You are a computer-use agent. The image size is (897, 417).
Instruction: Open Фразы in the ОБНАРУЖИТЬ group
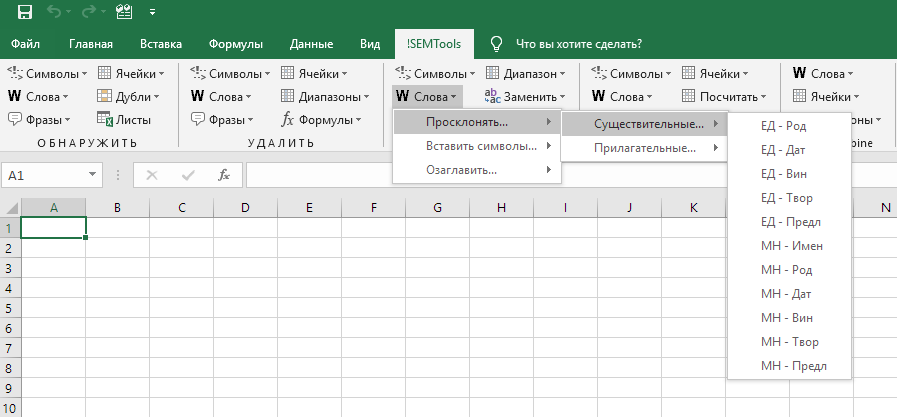point(39,120)
